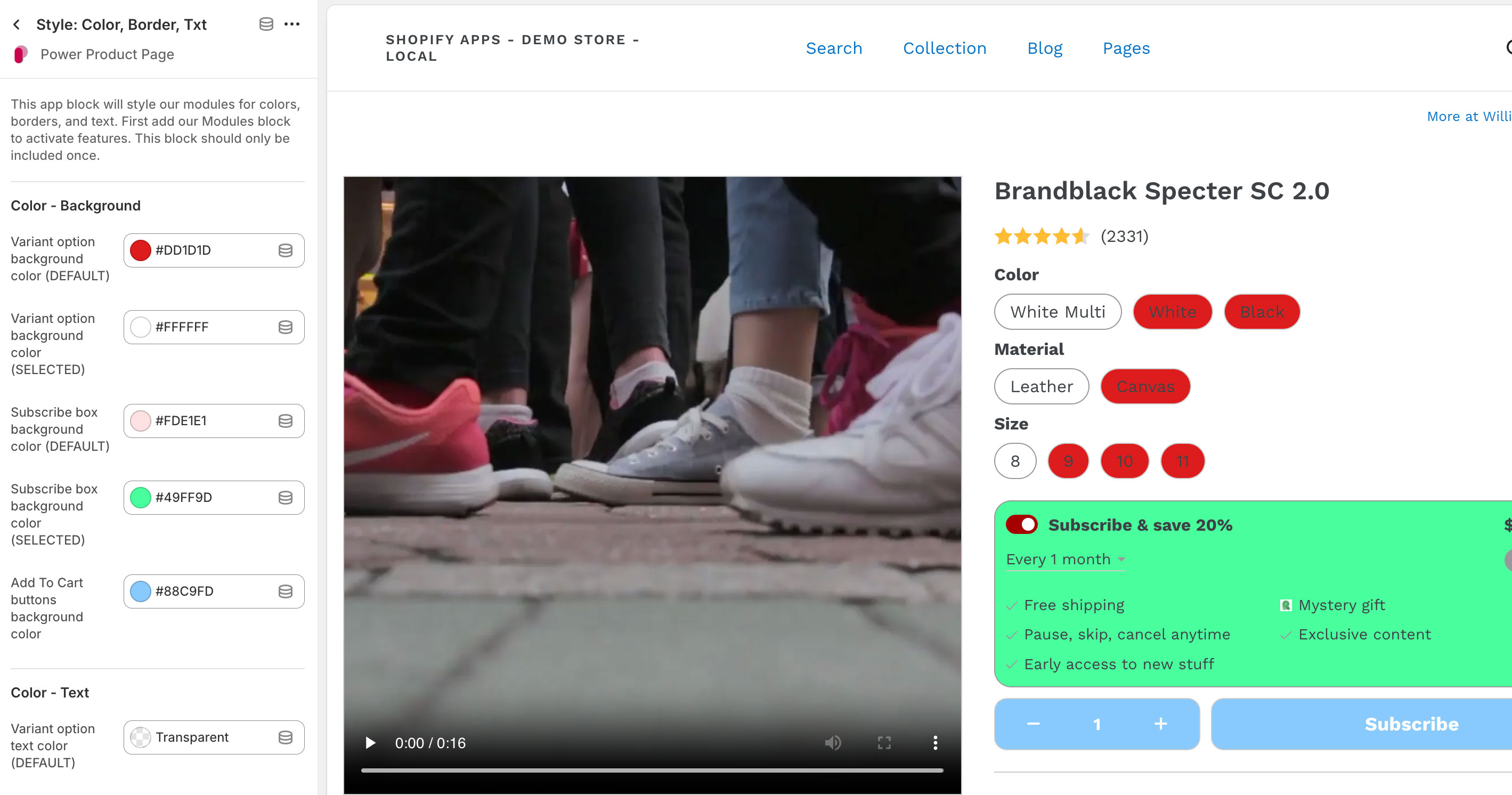Click the back arrow beside the Style title
Viewport: 1512px width, 795px height.
pos(17,25)
